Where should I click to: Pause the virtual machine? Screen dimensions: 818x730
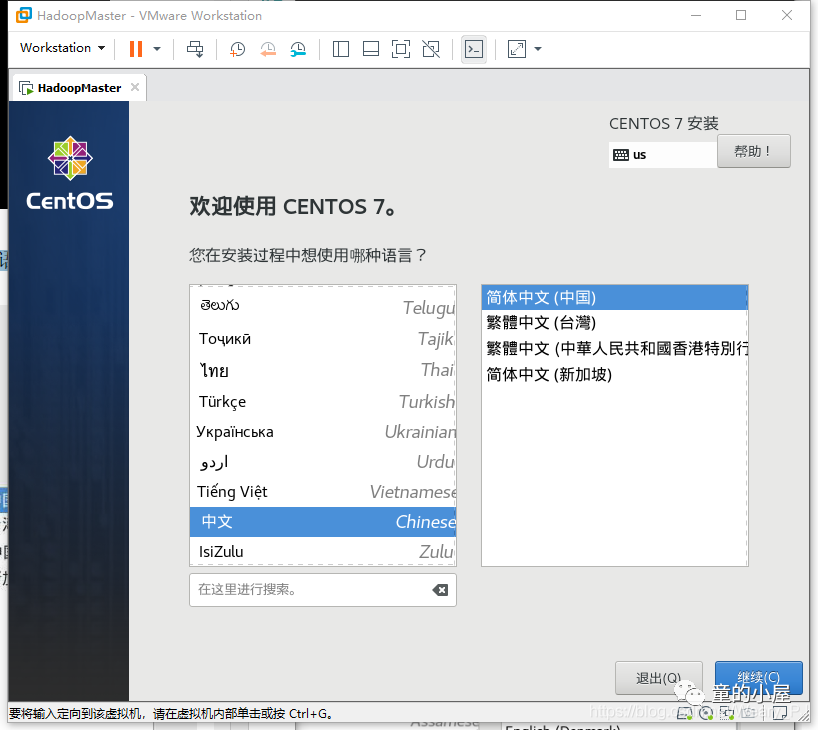(136, 49)
